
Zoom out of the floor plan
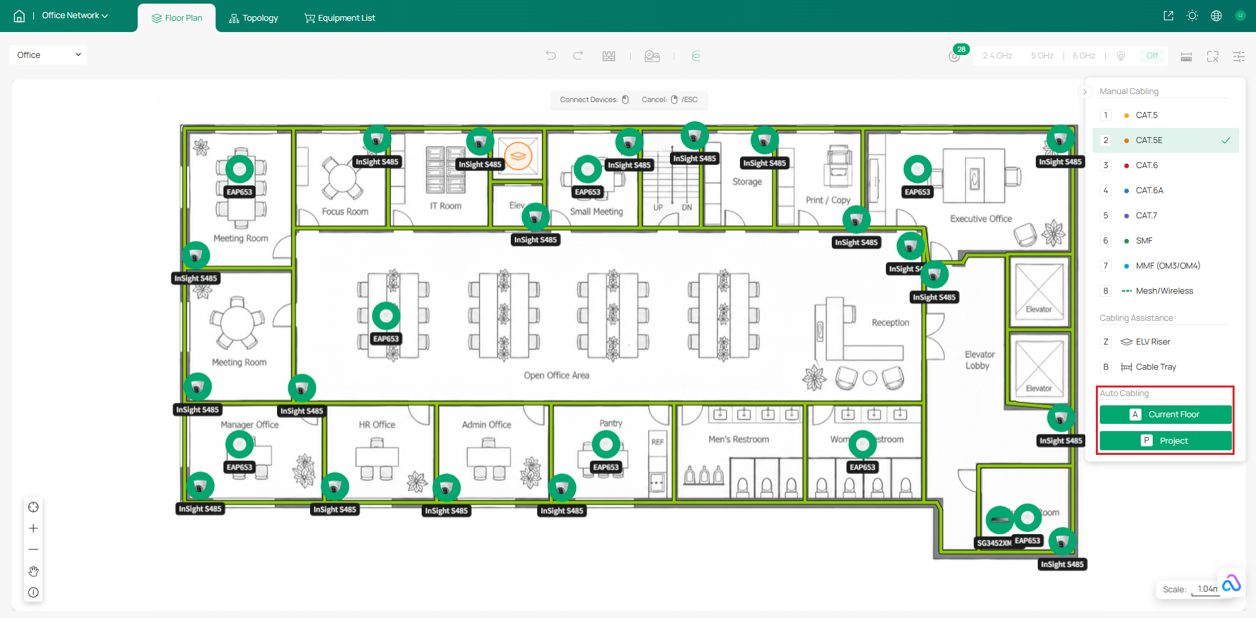(x=33, y=549)
